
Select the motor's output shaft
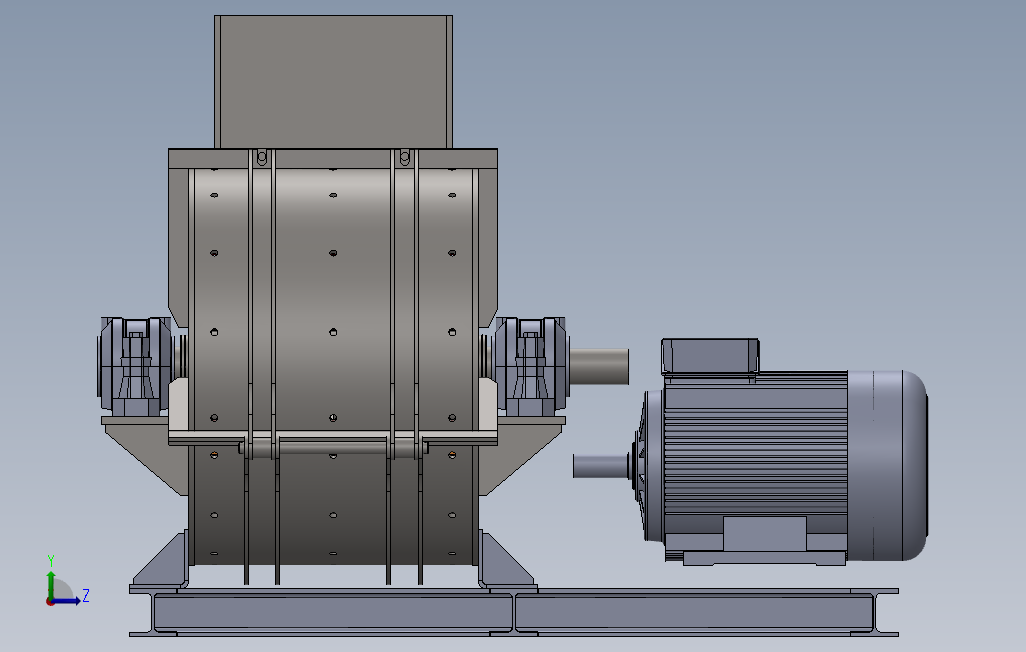pos(601,466)
